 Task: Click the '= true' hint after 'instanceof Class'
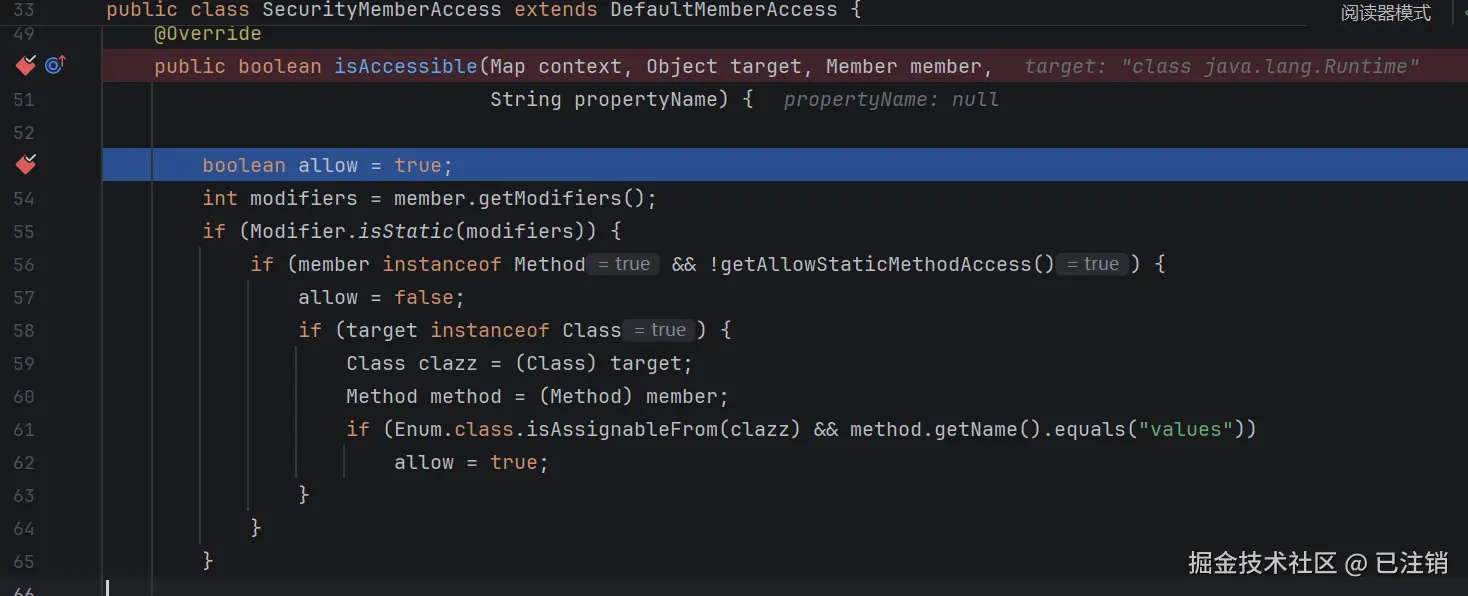point(660,330)
